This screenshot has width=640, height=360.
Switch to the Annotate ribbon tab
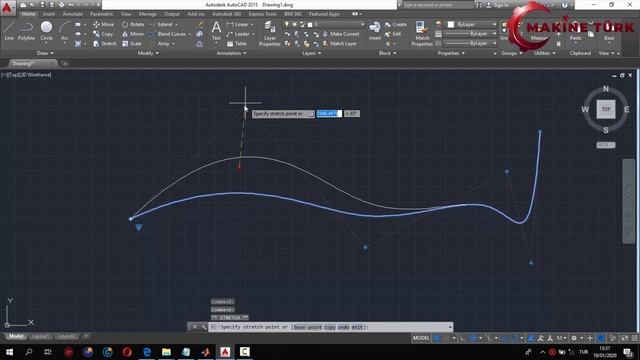pos(72,14)
